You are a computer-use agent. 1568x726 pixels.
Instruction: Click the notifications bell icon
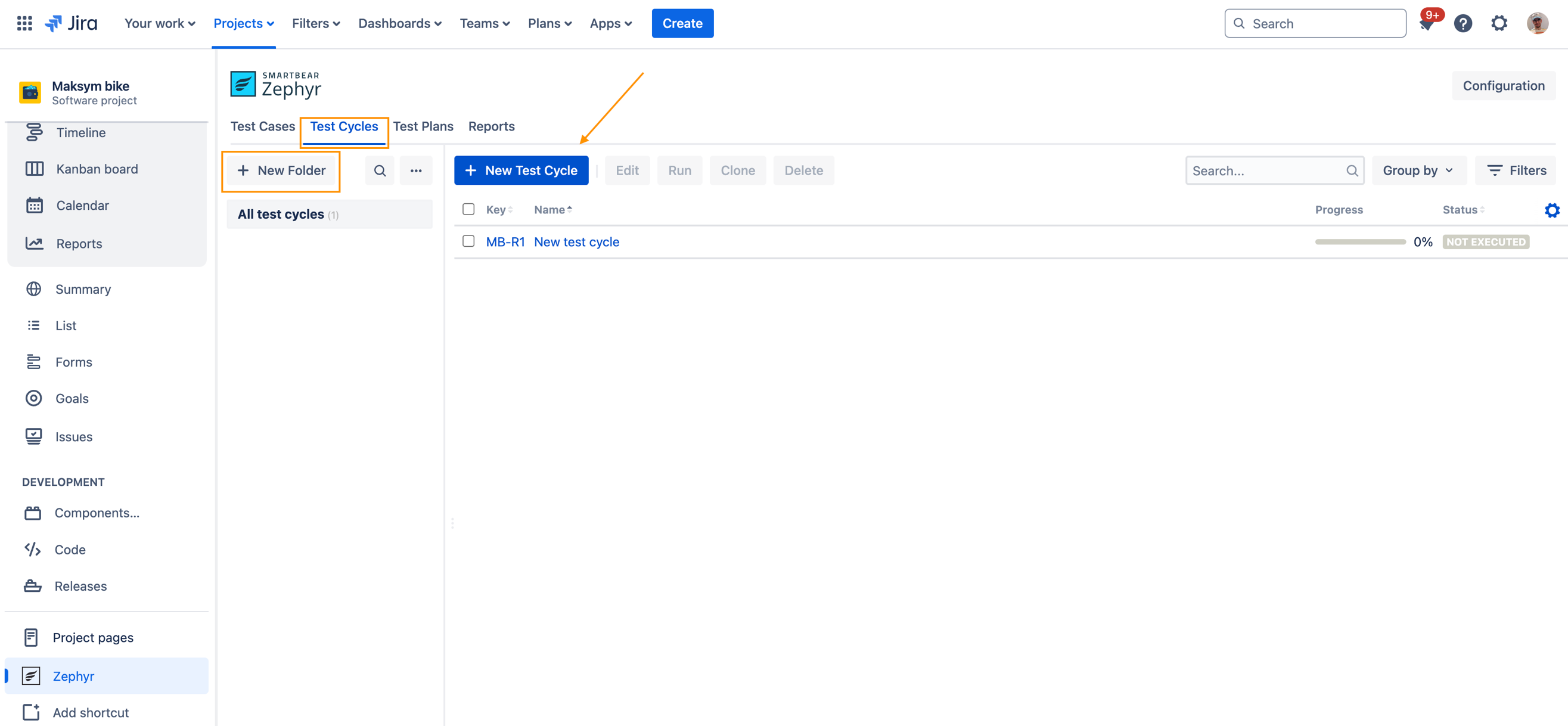click(x=1426, y=24)
